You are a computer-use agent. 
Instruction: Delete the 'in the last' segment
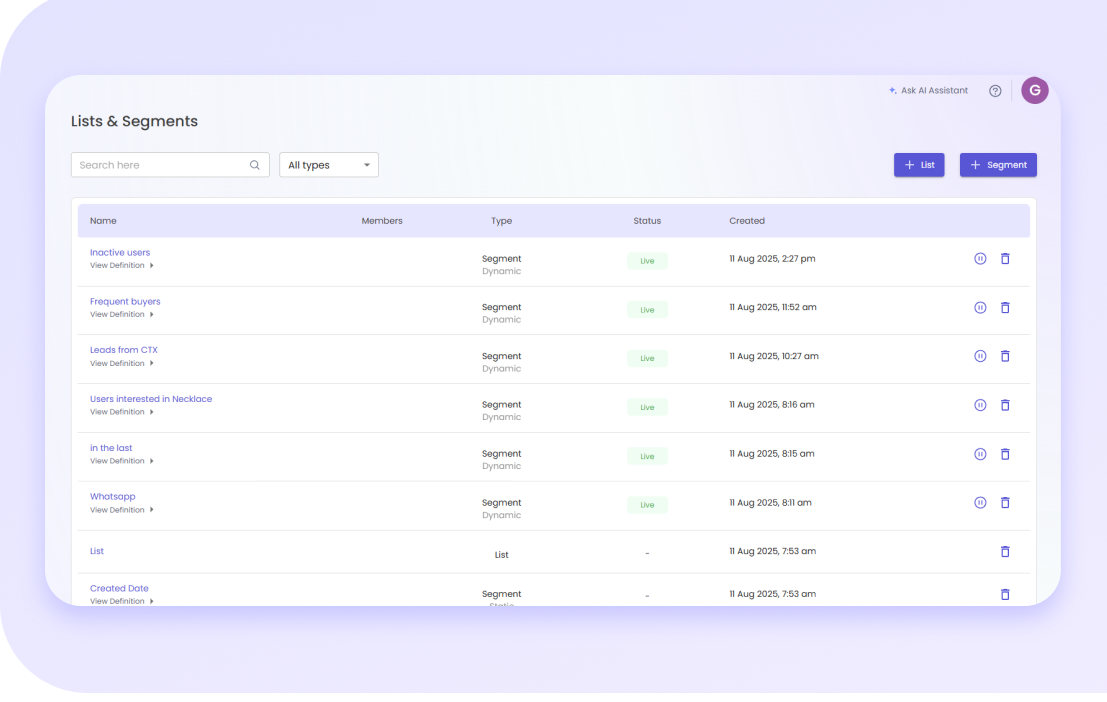pos(1005,454)
